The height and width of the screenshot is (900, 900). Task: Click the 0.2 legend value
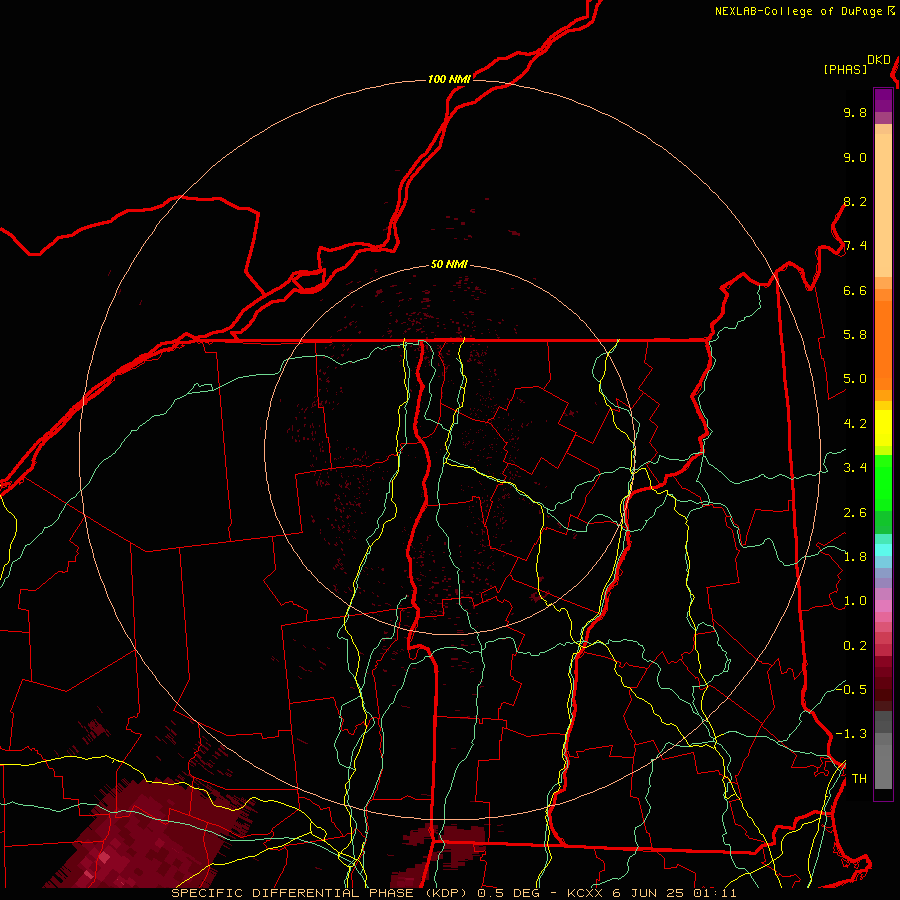tap(855, 646)
